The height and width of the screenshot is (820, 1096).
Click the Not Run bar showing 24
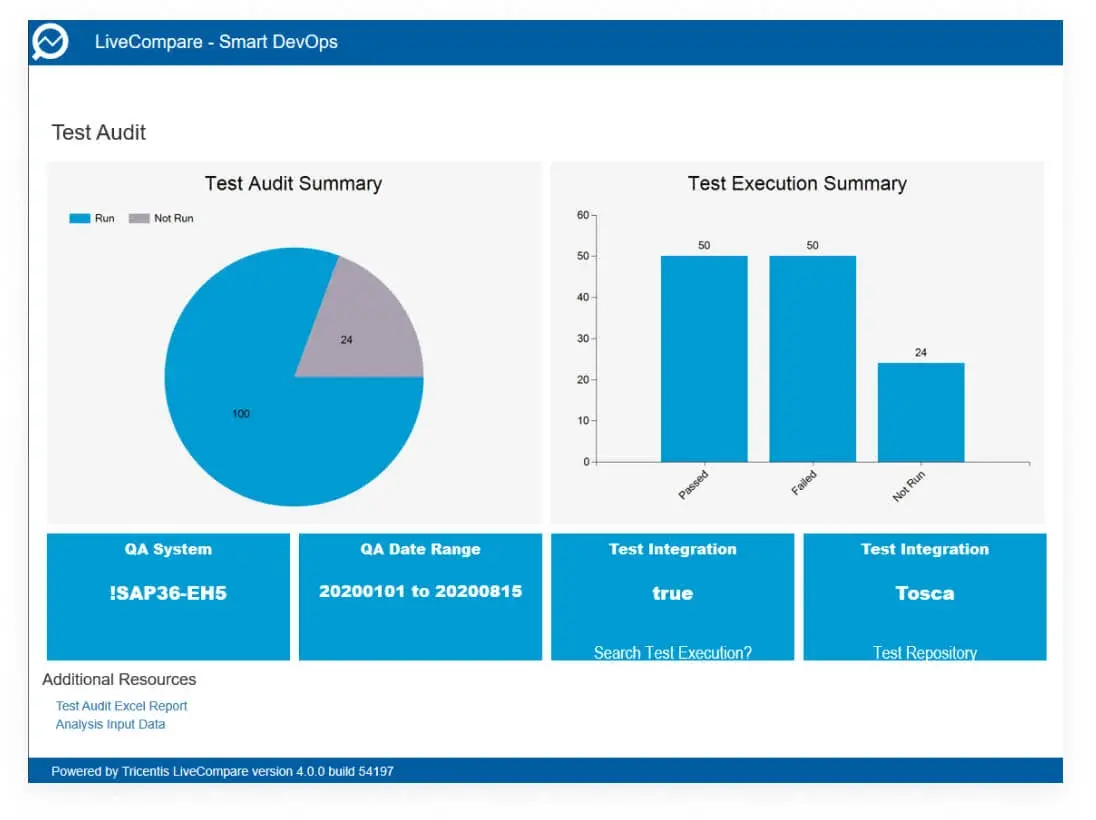[921, 412]
